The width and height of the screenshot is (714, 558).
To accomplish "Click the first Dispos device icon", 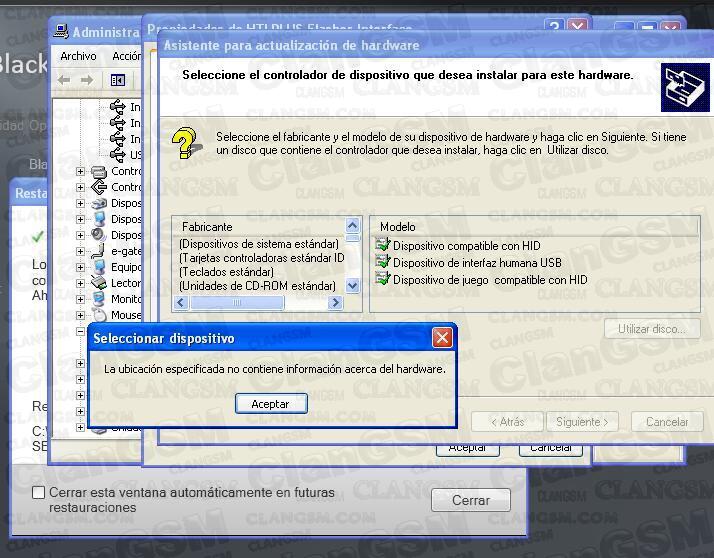I will tap(99, 203).
